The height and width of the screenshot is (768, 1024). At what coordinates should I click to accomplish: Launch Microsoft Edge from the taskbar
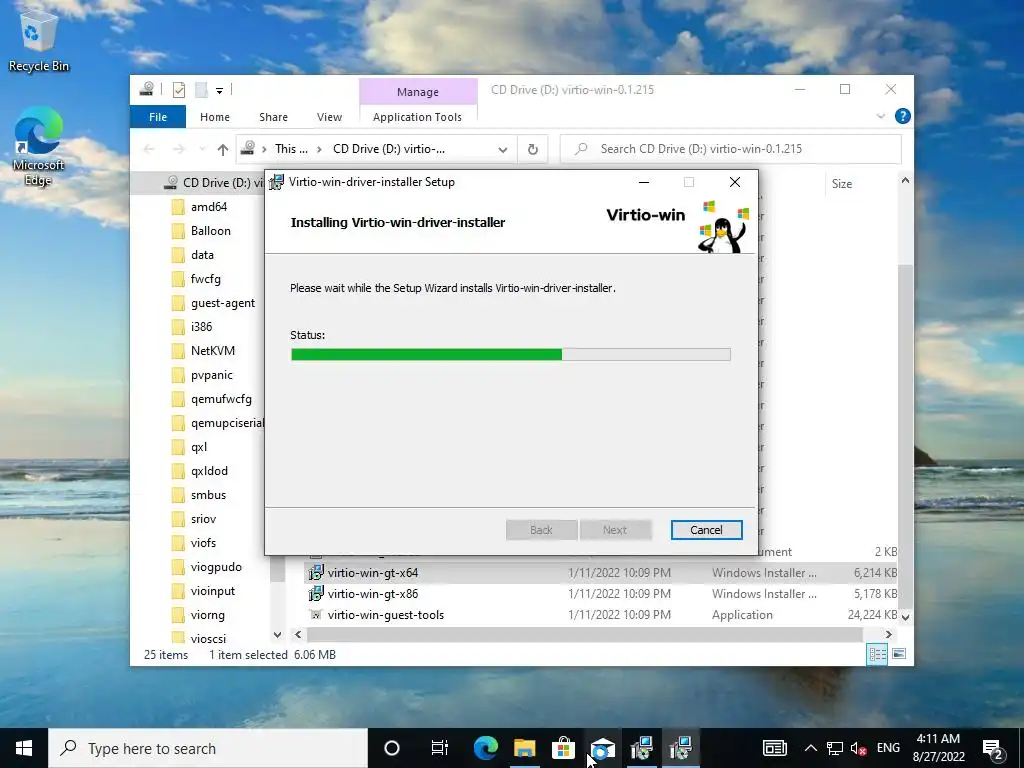click(485, 748)
